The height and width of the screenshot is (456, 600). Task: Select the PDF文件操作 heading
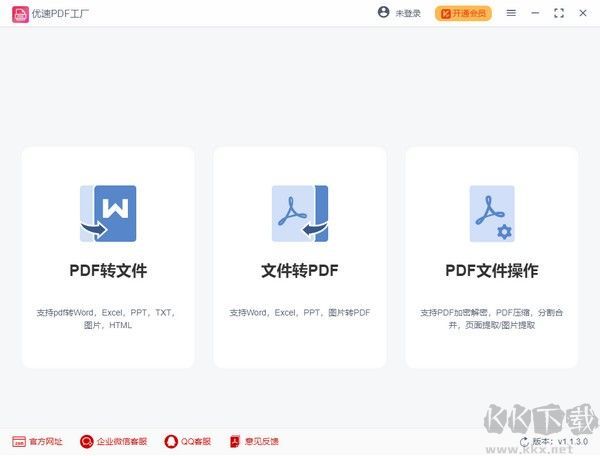492,271
